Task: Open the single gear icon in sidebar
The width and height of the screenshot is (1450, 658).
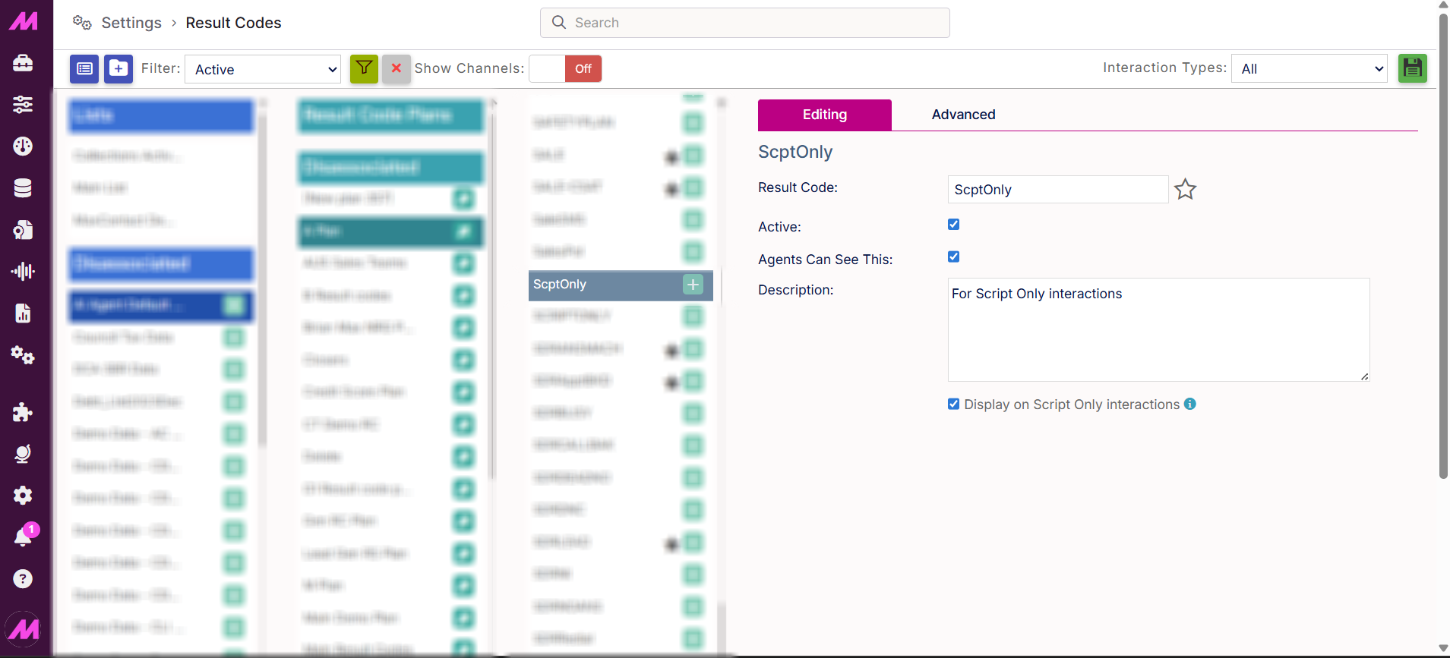Action: pos(23,495)
